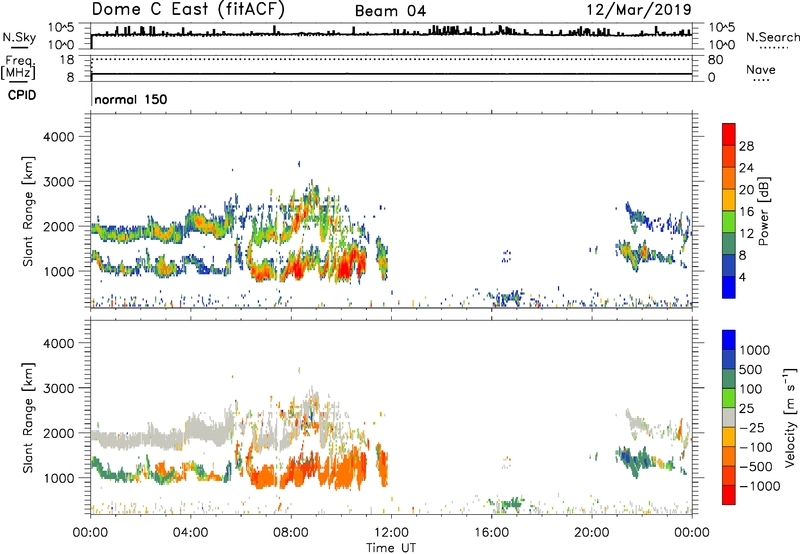Click 'Slant Range [km]' label of velocity panel

28,417
